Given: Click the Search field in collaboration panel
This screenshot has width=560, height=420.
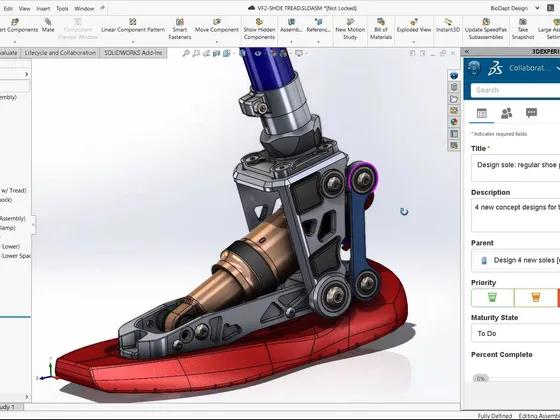Looking at the screenshot, I should click(x=515, y=90).
